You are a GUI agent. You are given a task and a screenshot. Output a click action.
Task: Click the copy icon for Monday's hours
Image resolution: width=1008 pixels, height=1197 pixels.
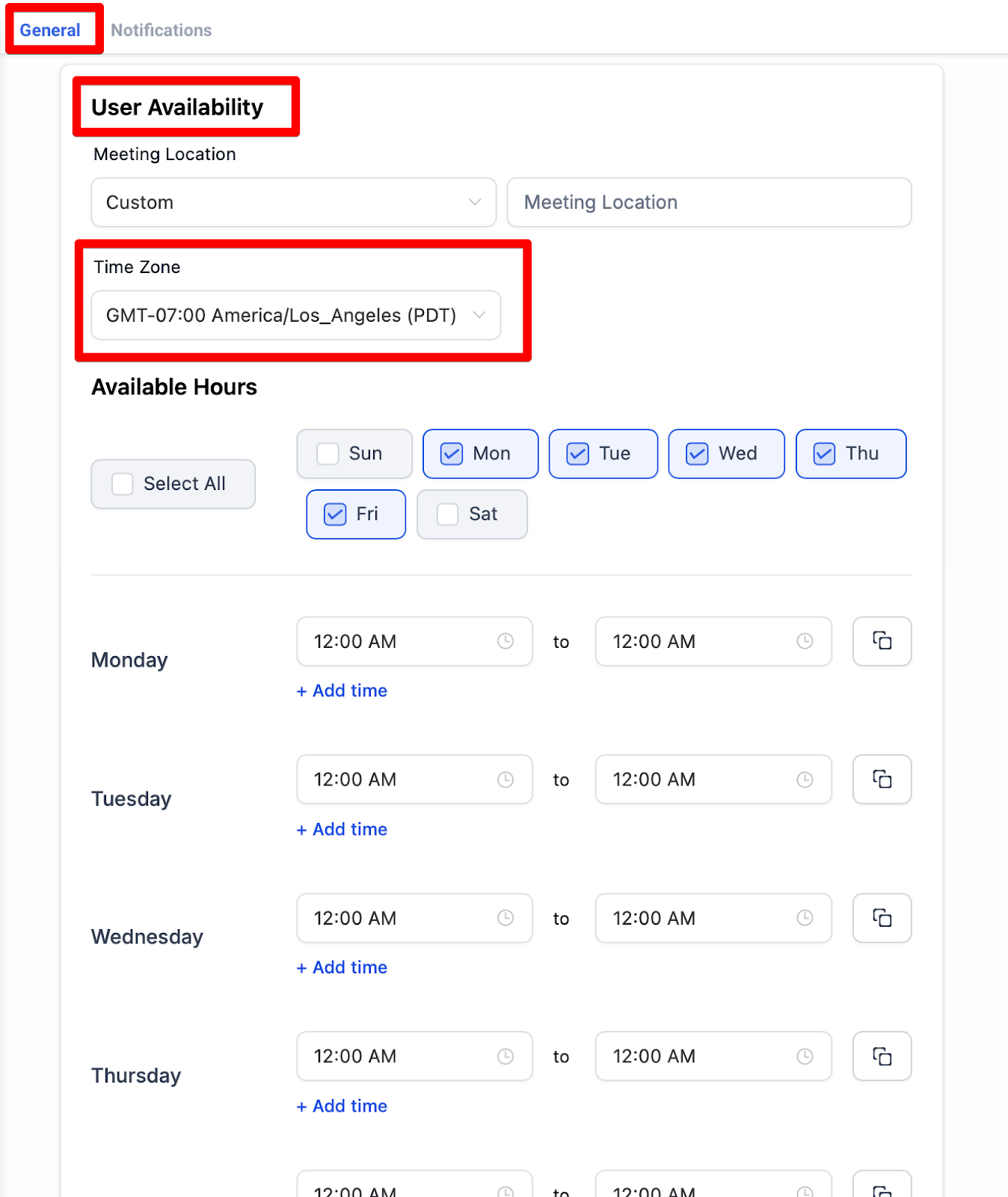[882, 641]
